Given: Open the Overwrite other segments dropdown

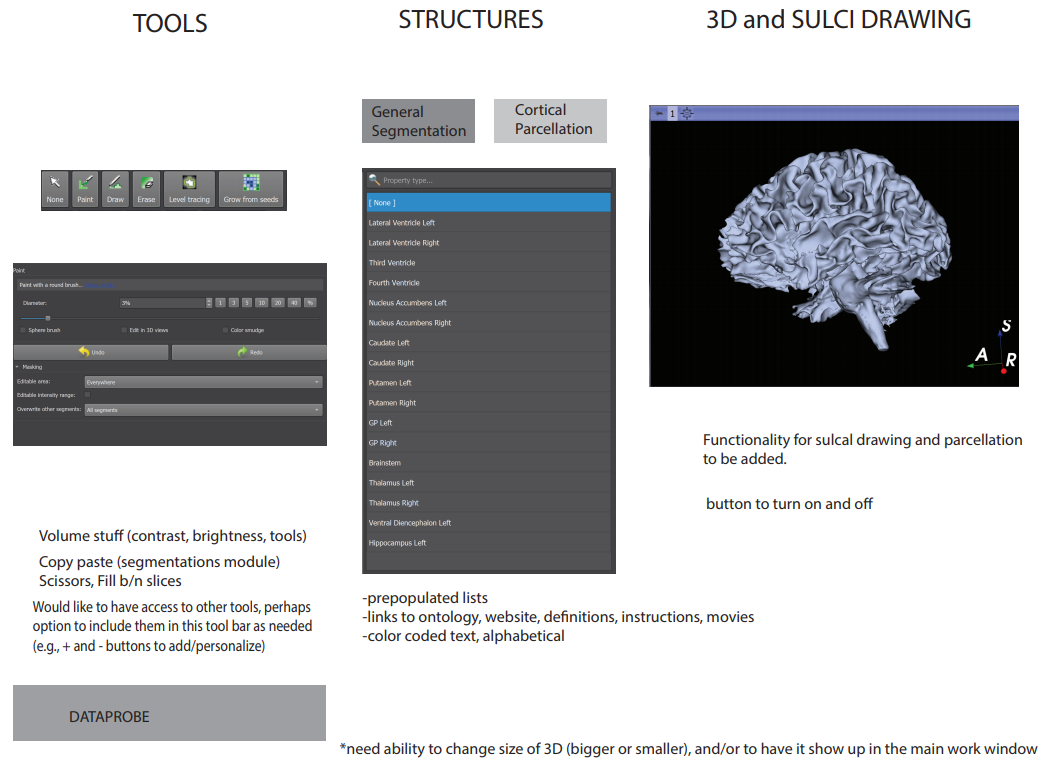Looking at the screenshot, I should 200,408.
